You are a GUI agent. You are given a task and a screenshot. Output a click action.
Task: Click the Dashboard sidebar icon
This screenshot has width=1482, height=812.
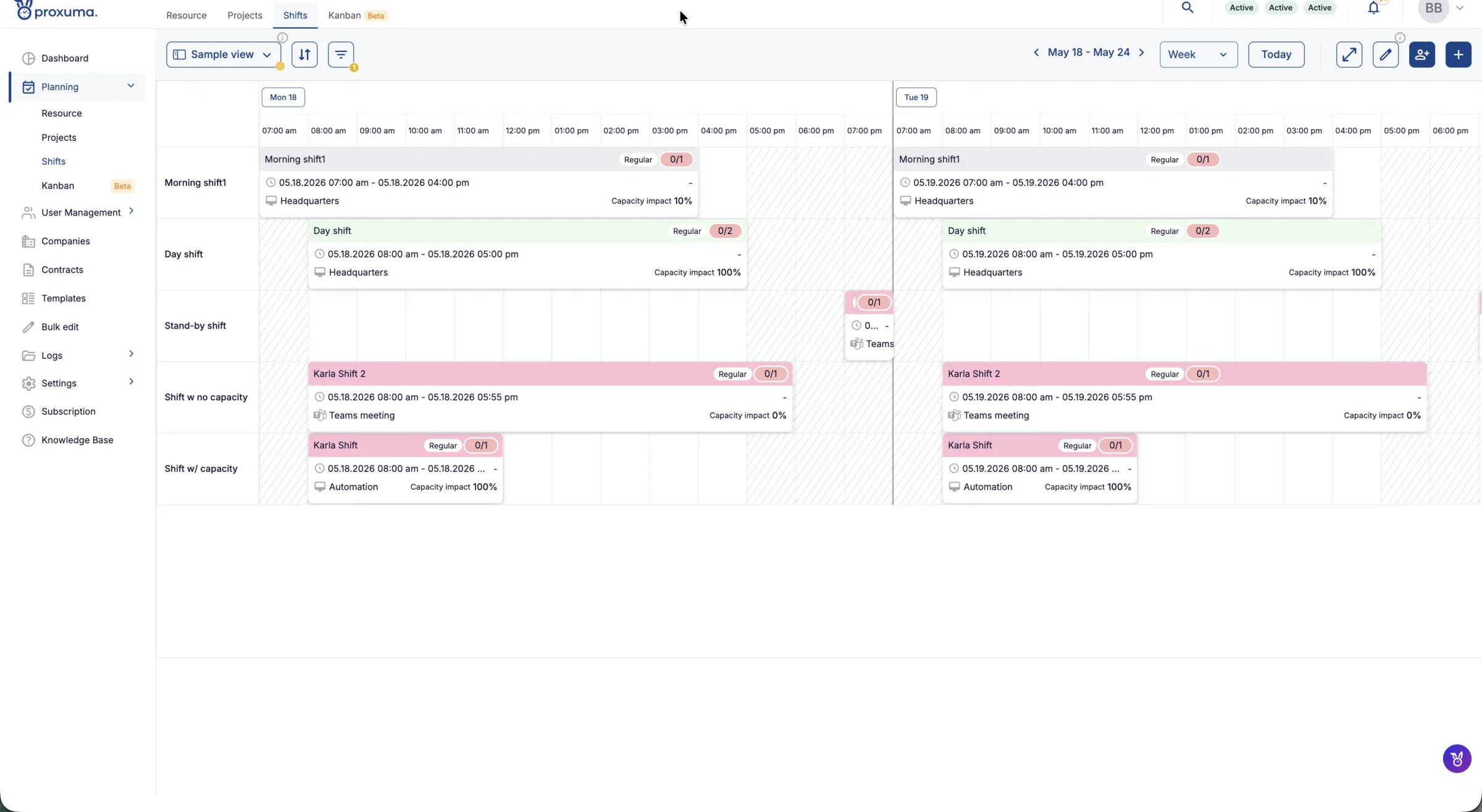pyautogui.click(x=28, y=58)
